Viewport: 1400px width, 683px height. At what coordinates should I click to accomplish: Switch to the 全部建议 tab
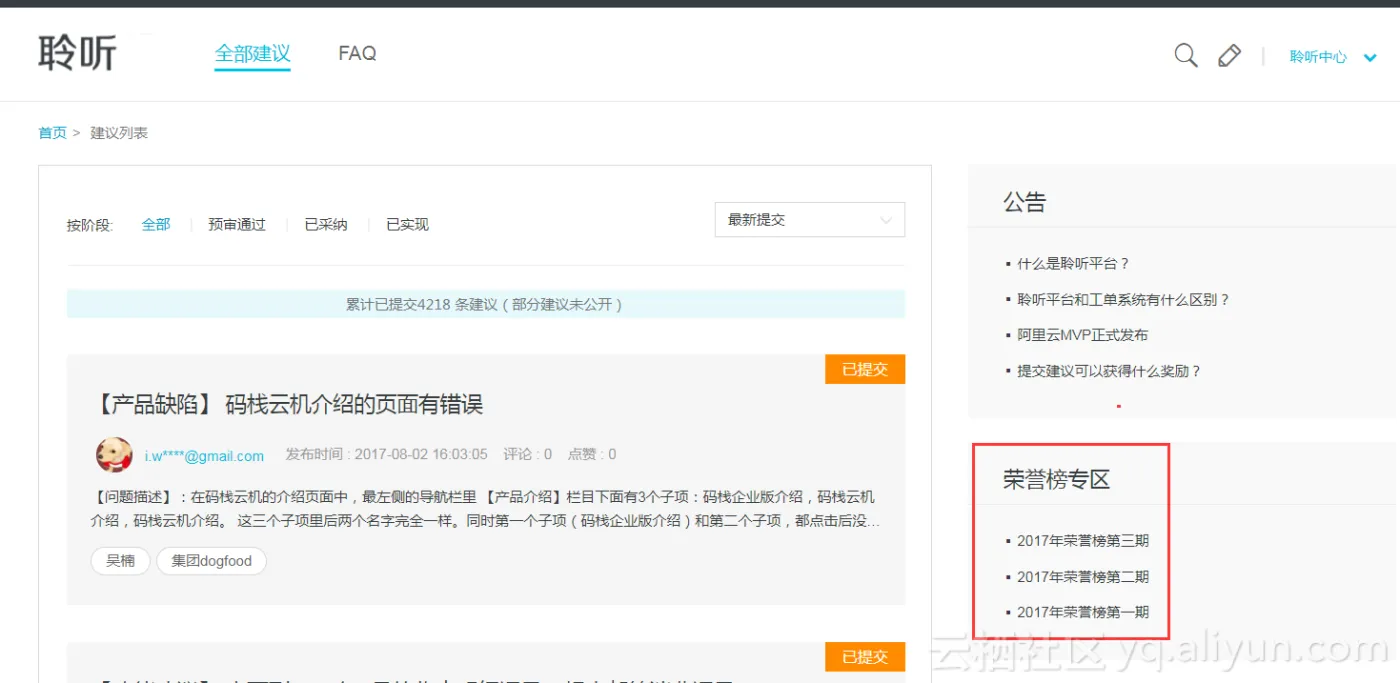[252, 54]
